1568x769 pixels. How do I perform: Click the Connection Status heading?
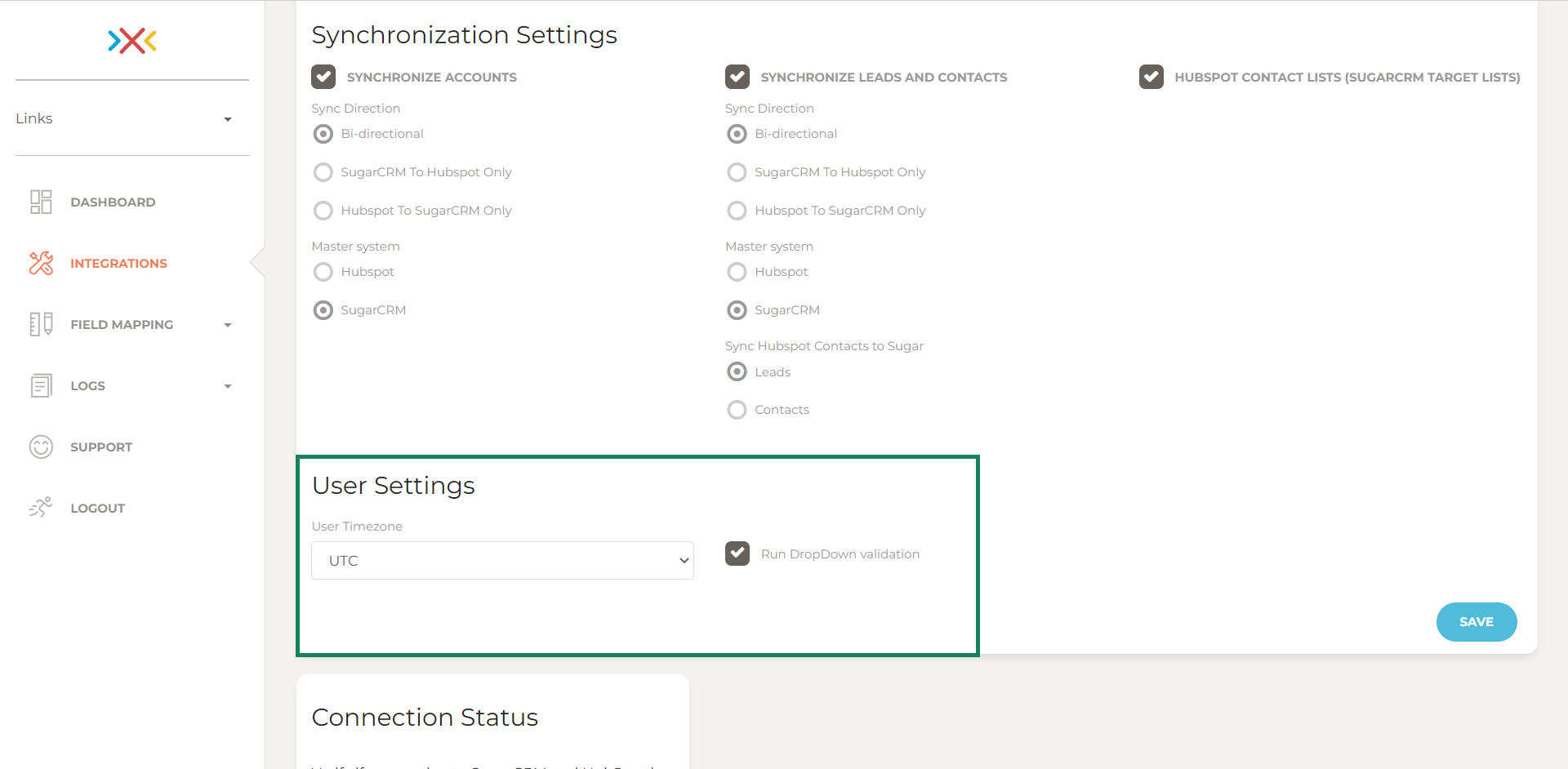point(425,717)
